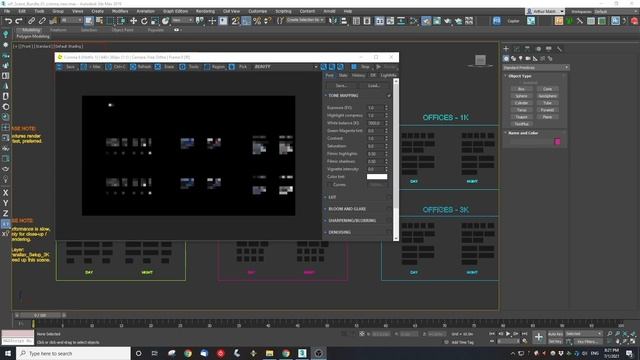640x360 pixels.
Task: Click the Redo arrow in main toolbar
Action: tap(19, 21)
